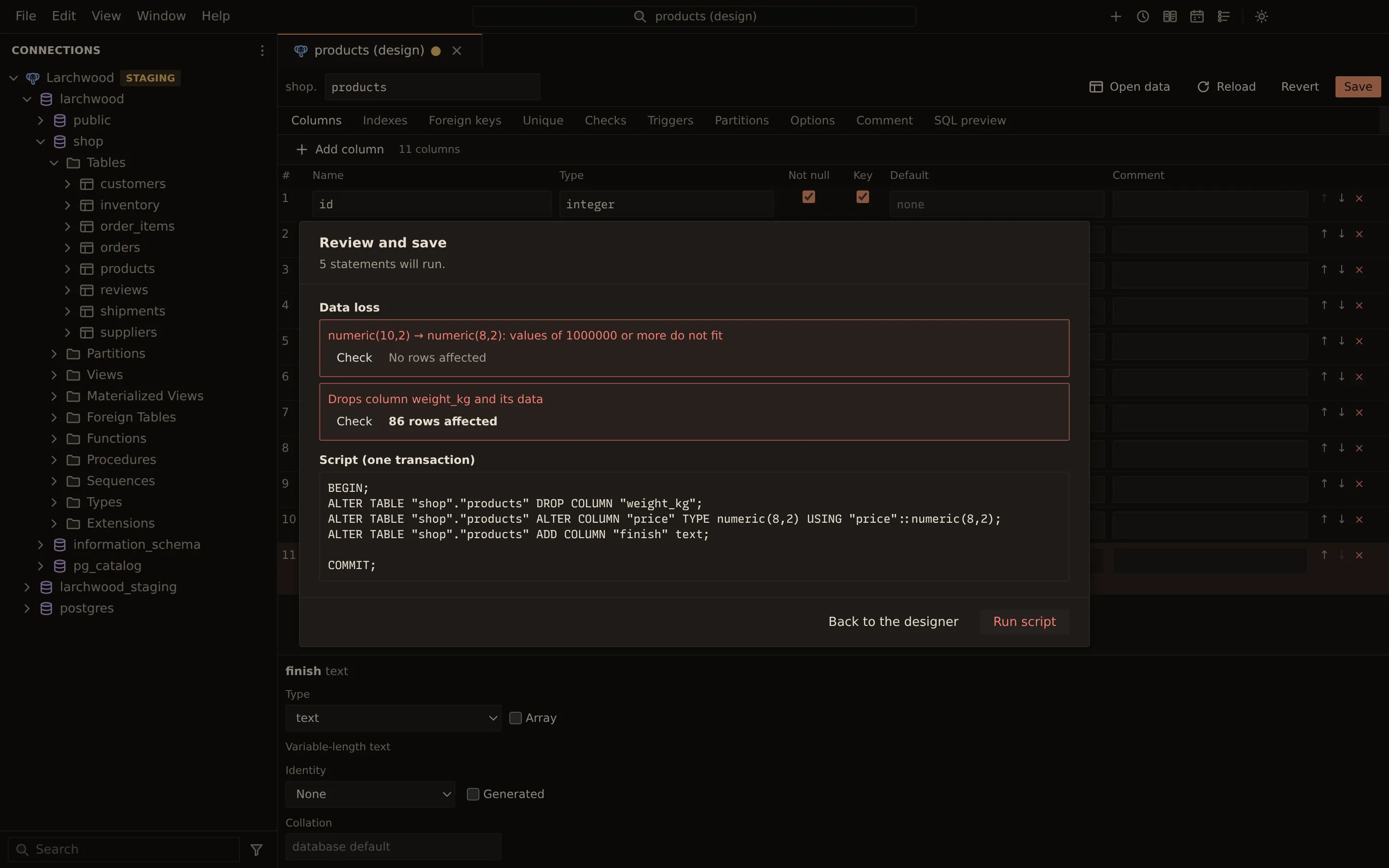Viewport: 1389px width, 868px height.
Task: Open the Edit menu
Action: pos(64,16)
